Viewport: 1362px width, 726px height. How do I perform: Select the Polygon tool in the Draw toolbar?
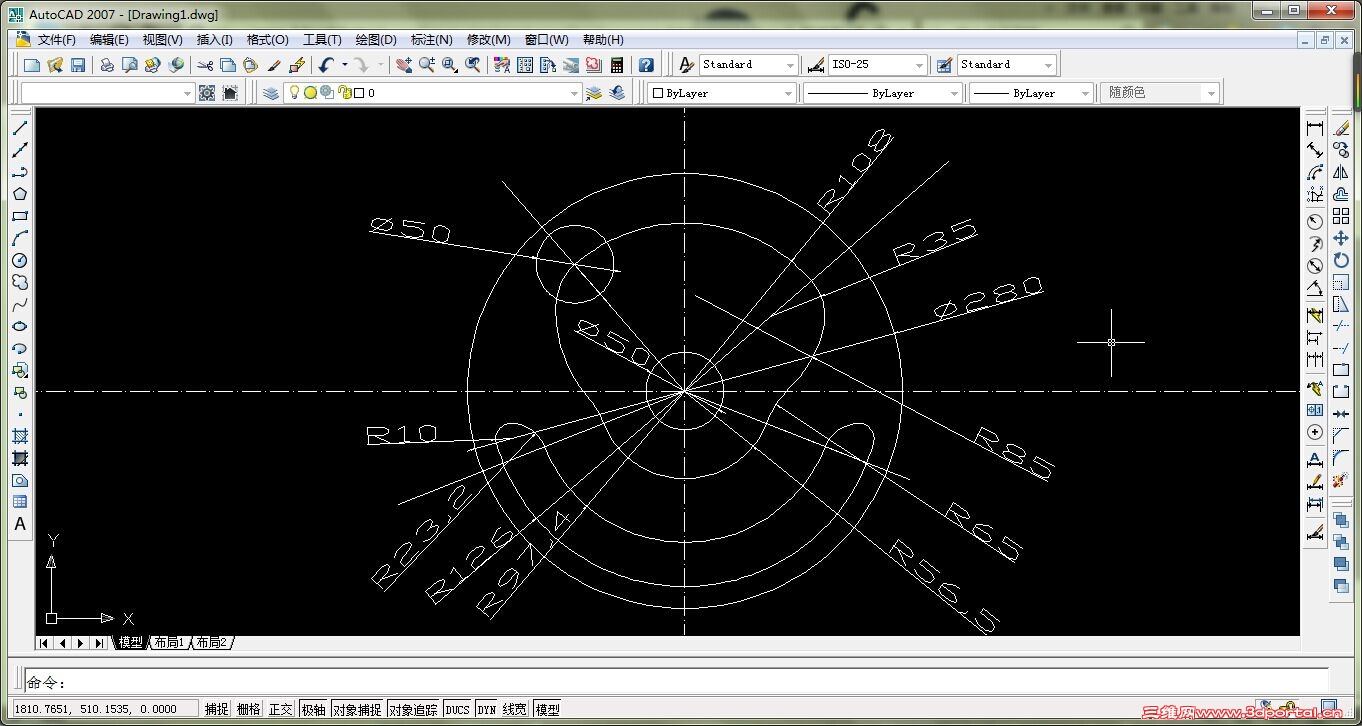(x=20, y=194)
